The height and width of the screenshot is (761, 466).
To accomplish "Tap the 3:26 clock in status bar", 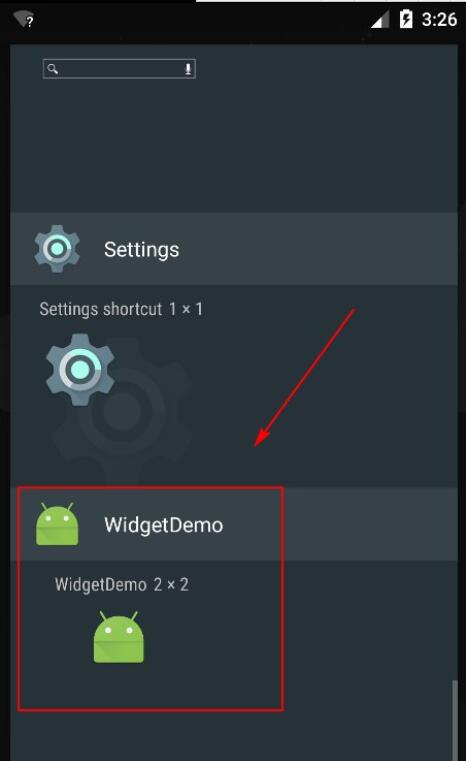I will tap(439, 20).
